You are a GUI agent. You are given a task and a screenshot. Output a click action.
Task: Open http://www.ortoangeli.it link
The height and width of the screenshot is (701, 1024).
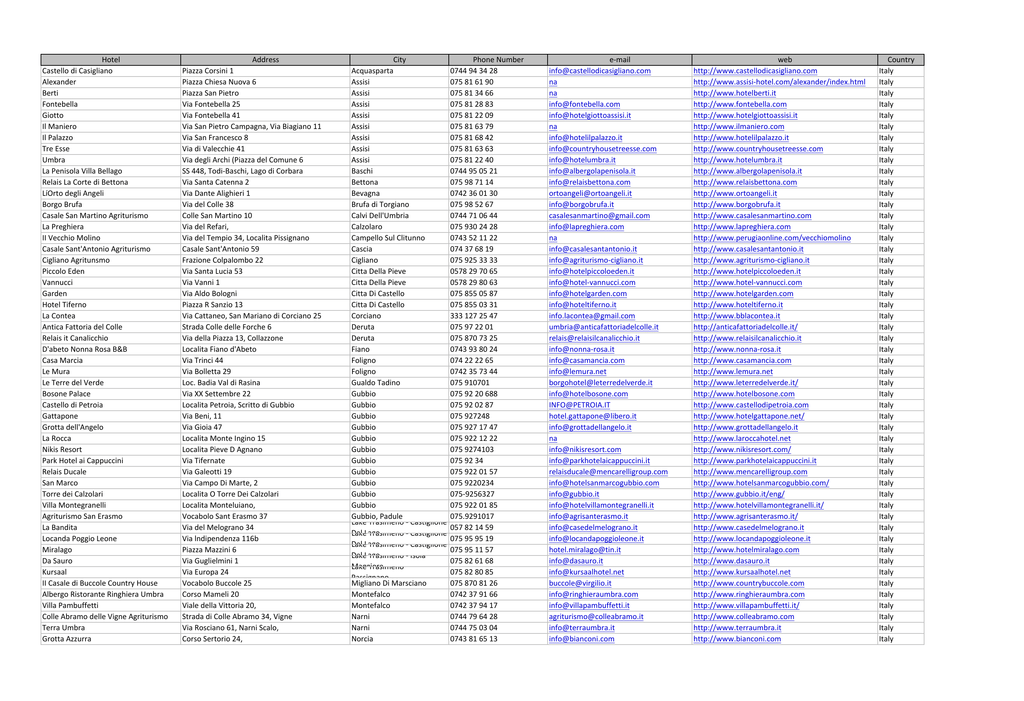tap(735, 193)
